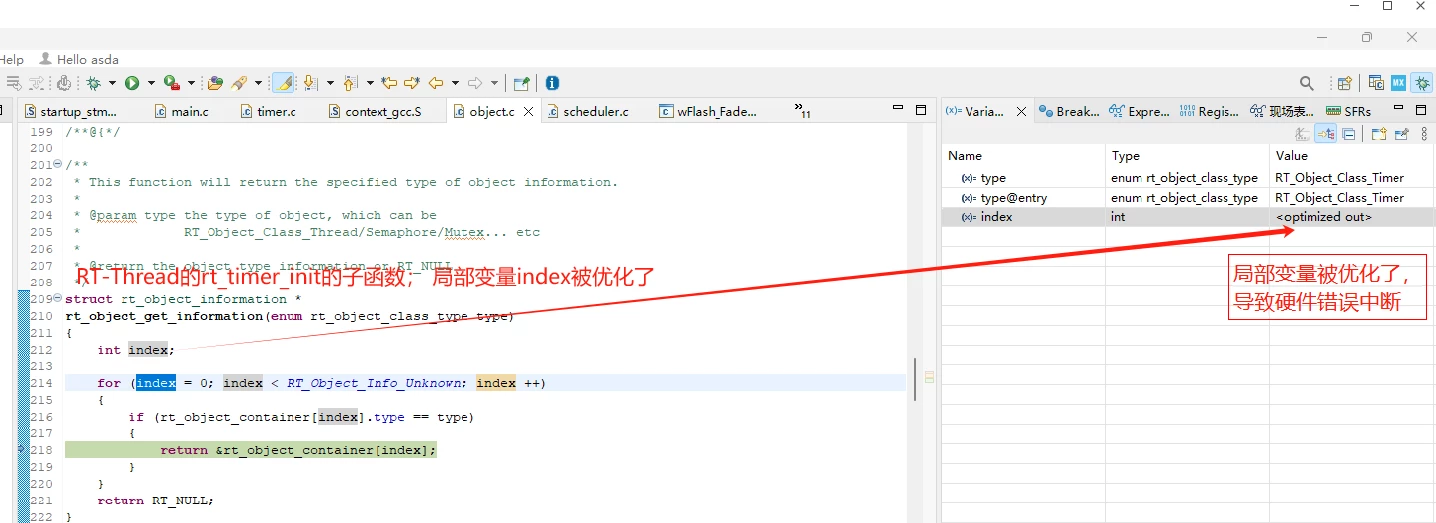Open the Variables View Menu dots
The image size is (1436, 523).
click(x=1422, y=134)
